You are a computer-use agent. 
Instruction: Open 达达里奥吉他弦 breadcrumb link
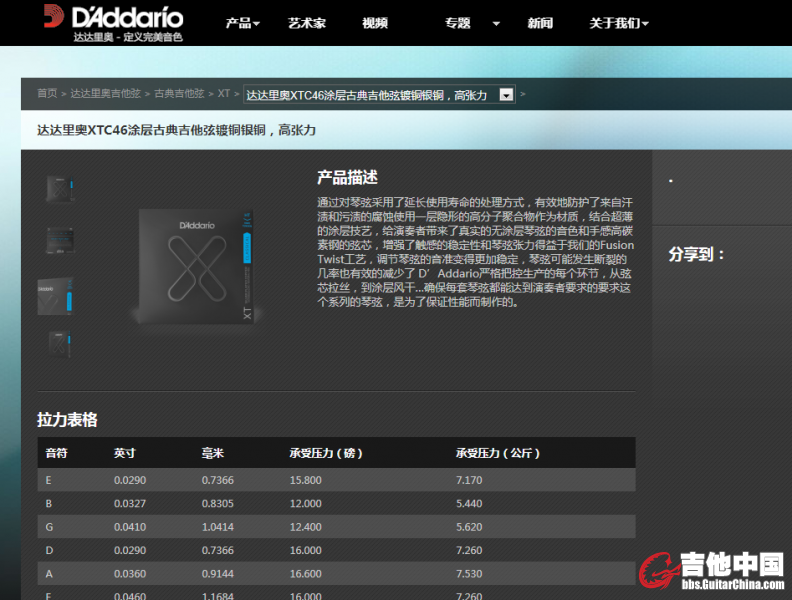click(x=106, y=93)
